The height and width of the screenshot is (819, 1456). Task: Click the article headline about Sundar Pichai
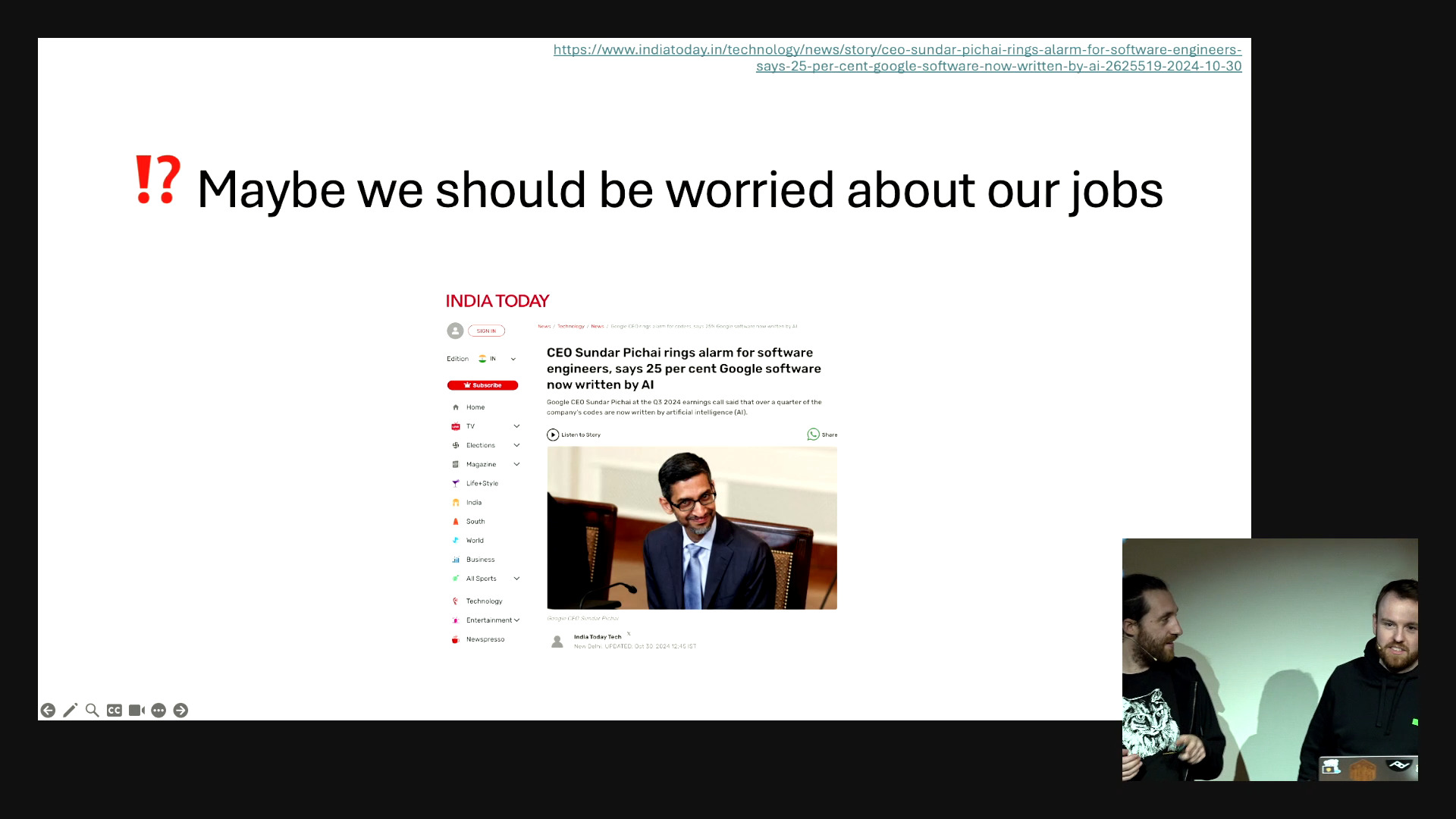click(684, 369)
